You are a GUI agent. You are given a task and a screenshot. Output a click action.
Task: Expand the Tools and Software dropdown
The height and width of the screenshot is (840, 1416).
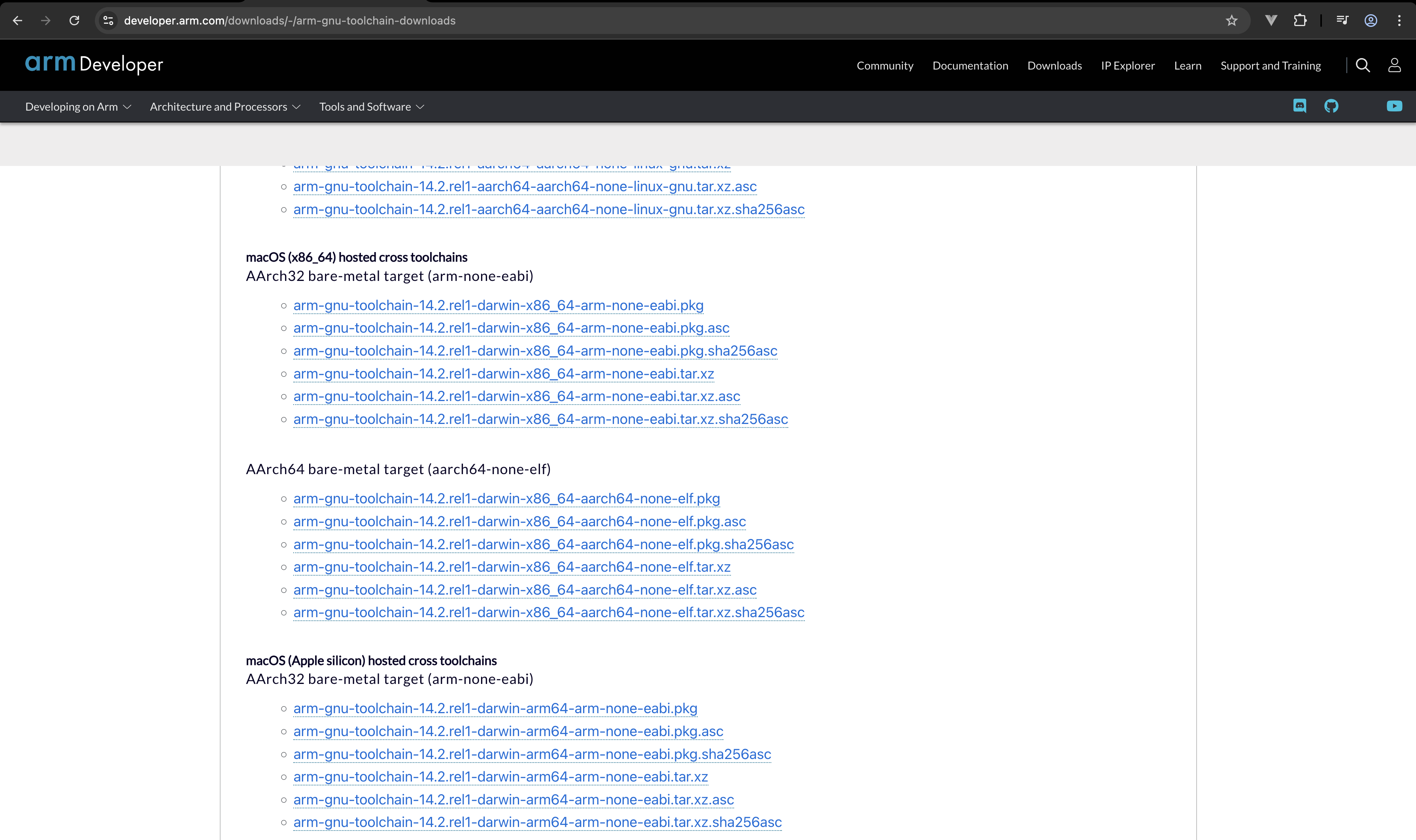point(372,107)
